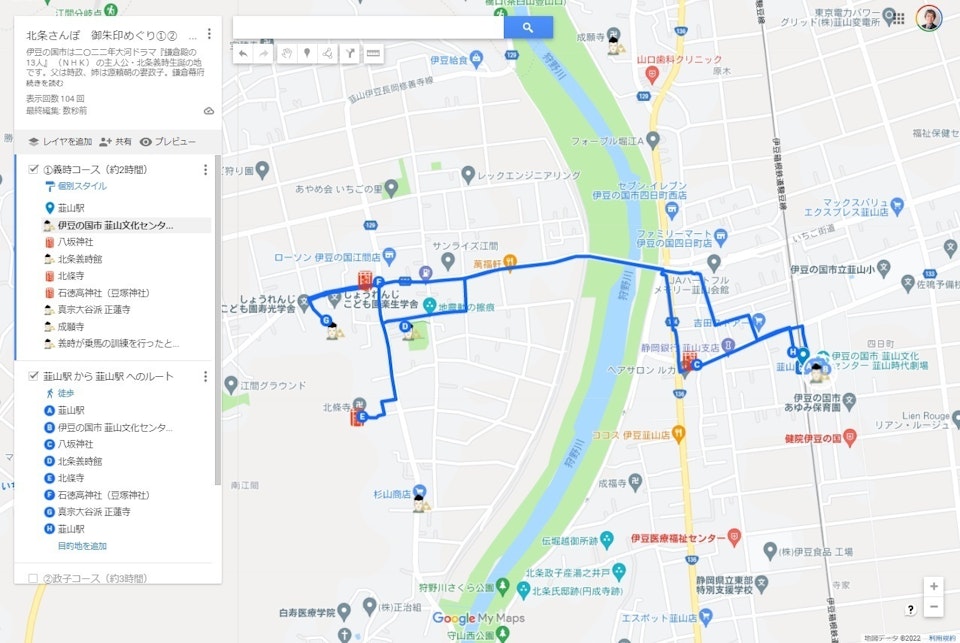Enable the ②政子コース layer checkbox
960x643 pixels.
click(x=33, y=577)
